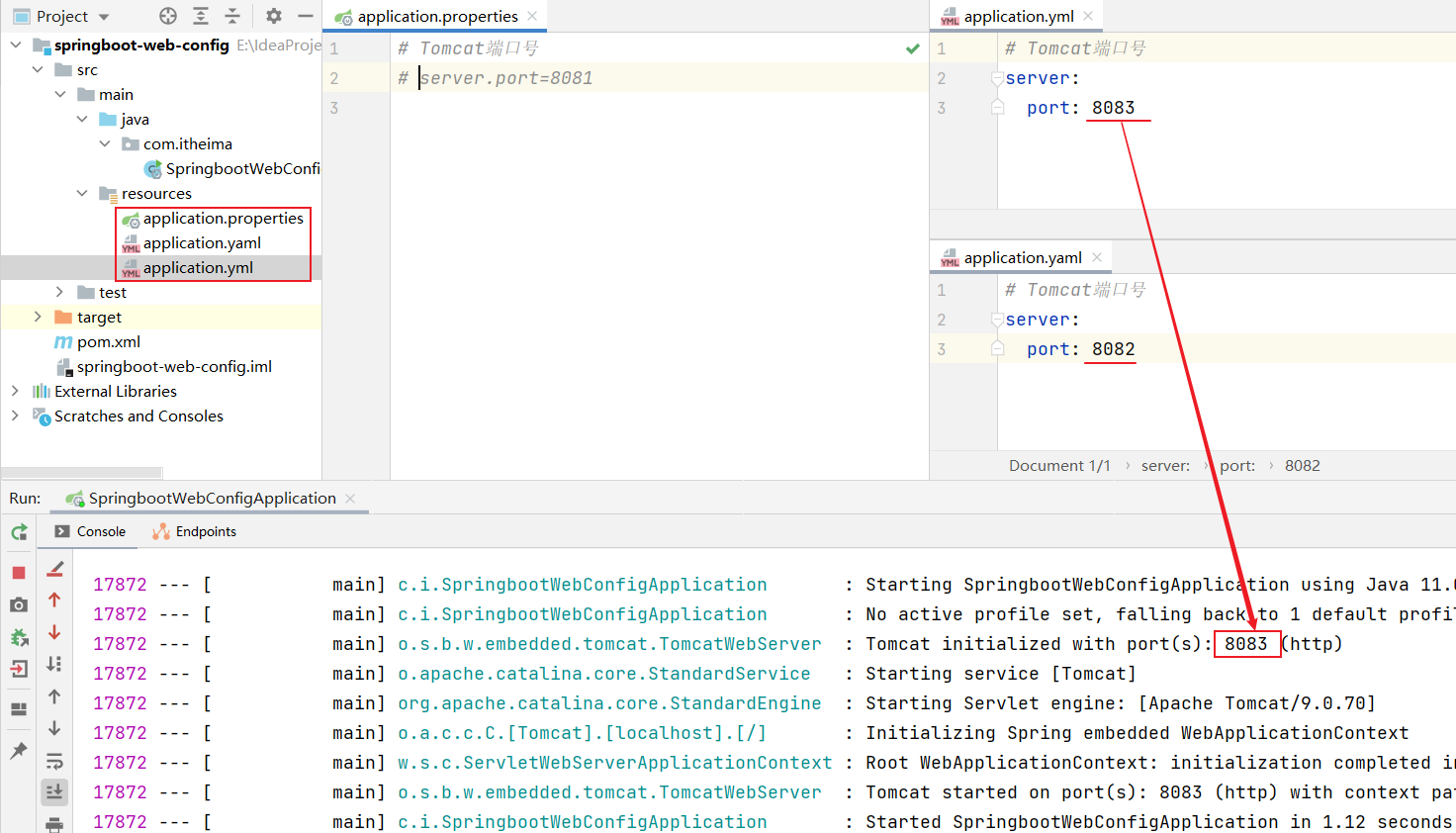Locate the opened file with the crosshair icon
This screenshot has width=1456, height=833.
[x=168, y=16]
